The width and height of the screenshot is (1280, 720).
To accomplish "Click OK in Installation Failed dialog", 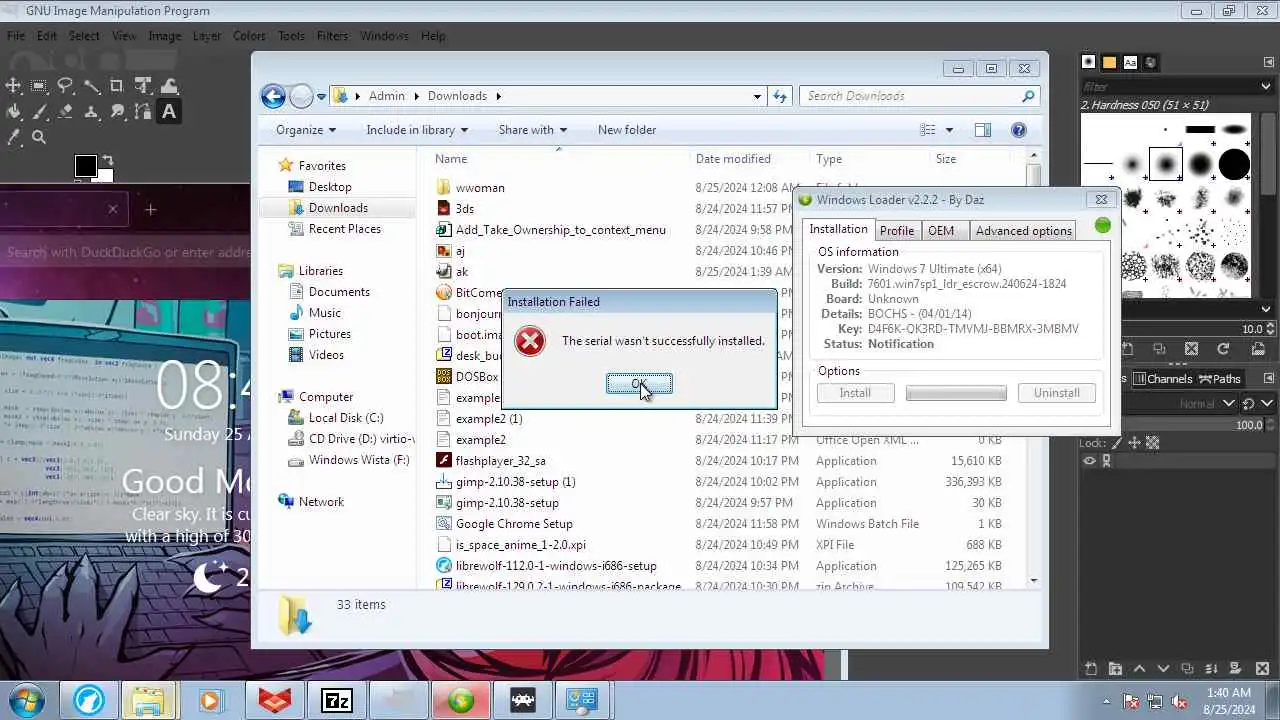I will pyautogui.click(x=639, y=384).
